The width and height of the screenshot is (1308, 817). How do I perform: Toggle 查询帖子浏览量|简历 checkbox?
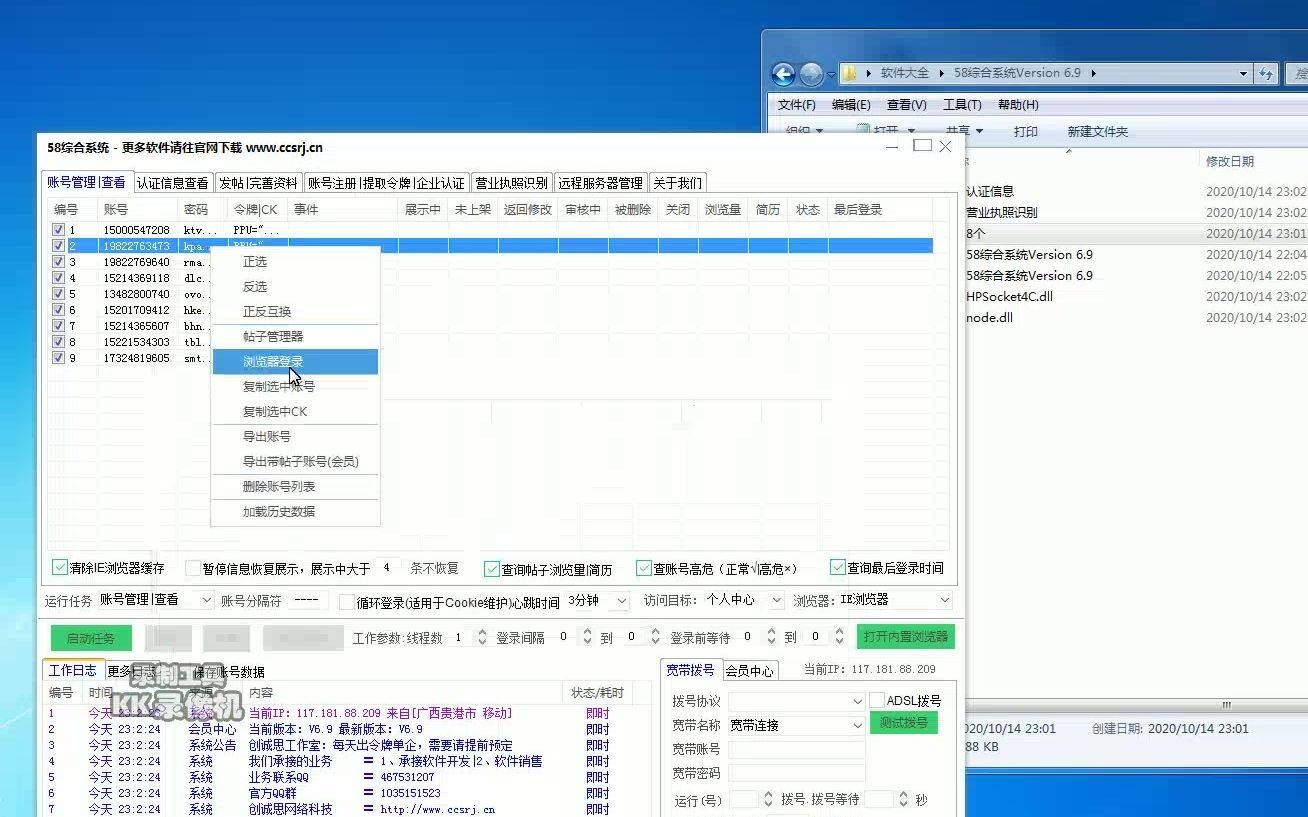(492, 568)
